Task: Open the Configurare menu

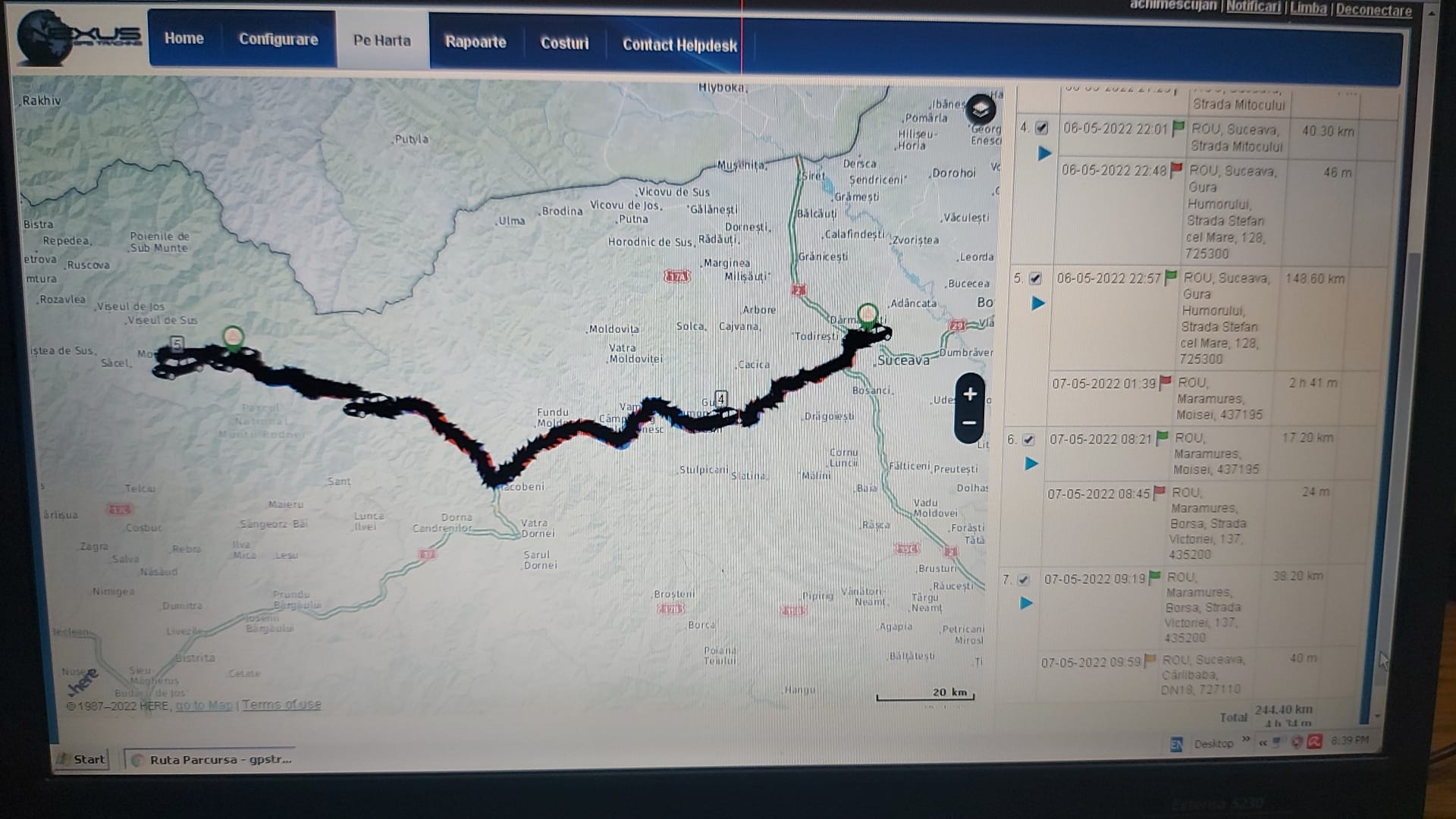Action: [x=278, y=39]
